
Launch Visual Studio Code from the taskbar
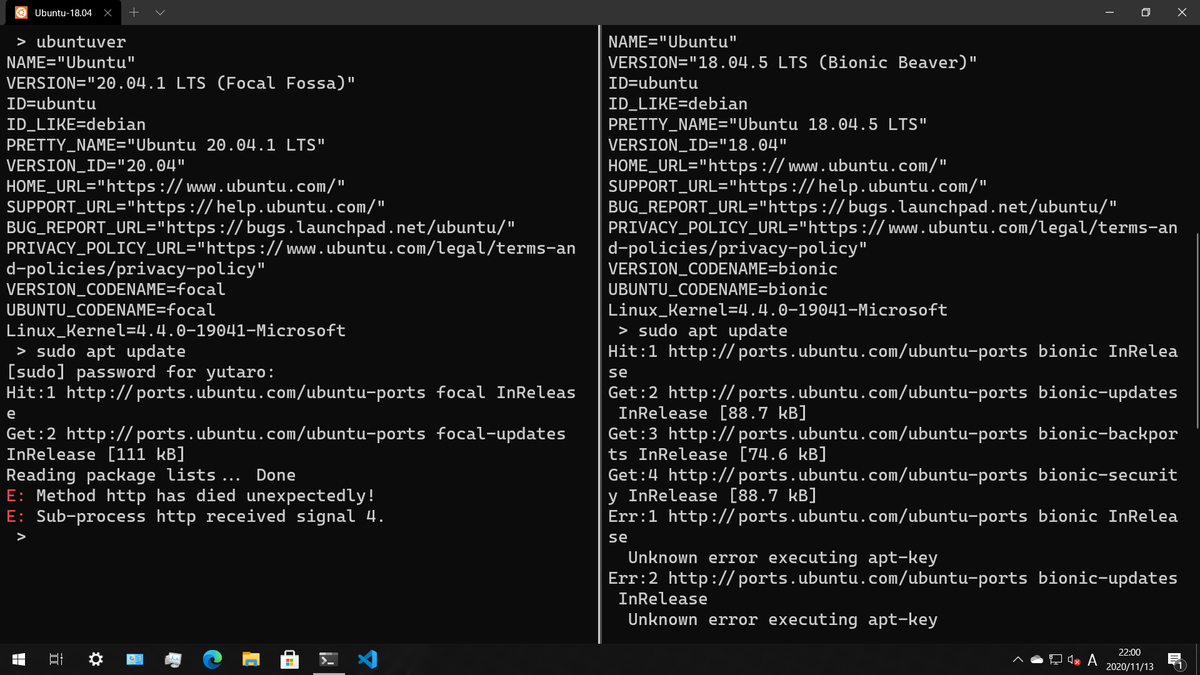pyautogui.click(x=367, y=659)
